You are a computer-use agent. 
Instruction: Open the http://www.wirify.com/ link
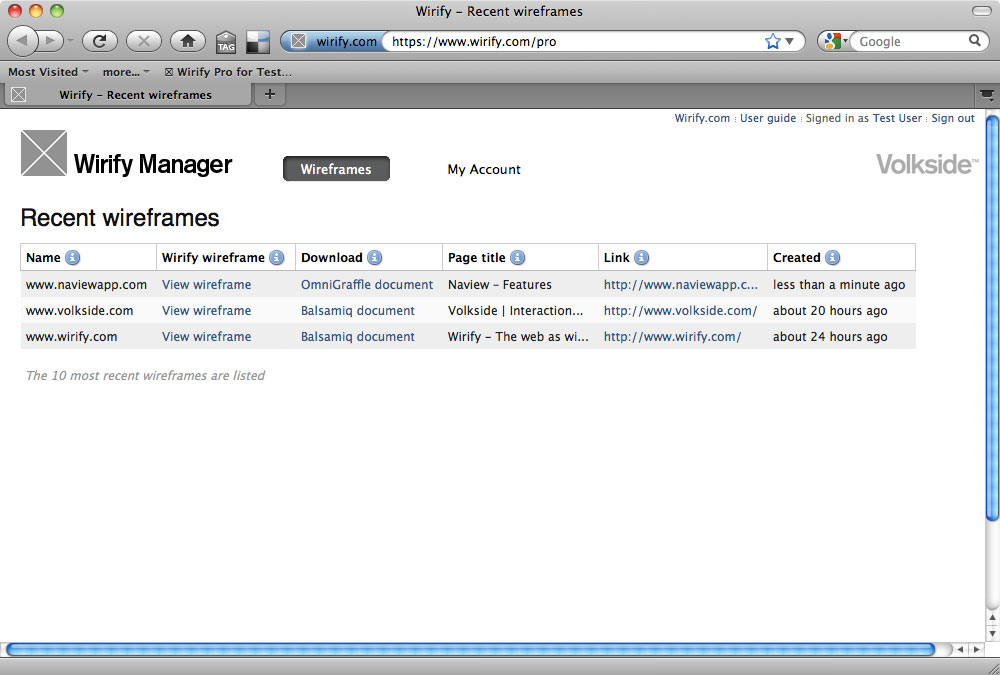point(672,337)
